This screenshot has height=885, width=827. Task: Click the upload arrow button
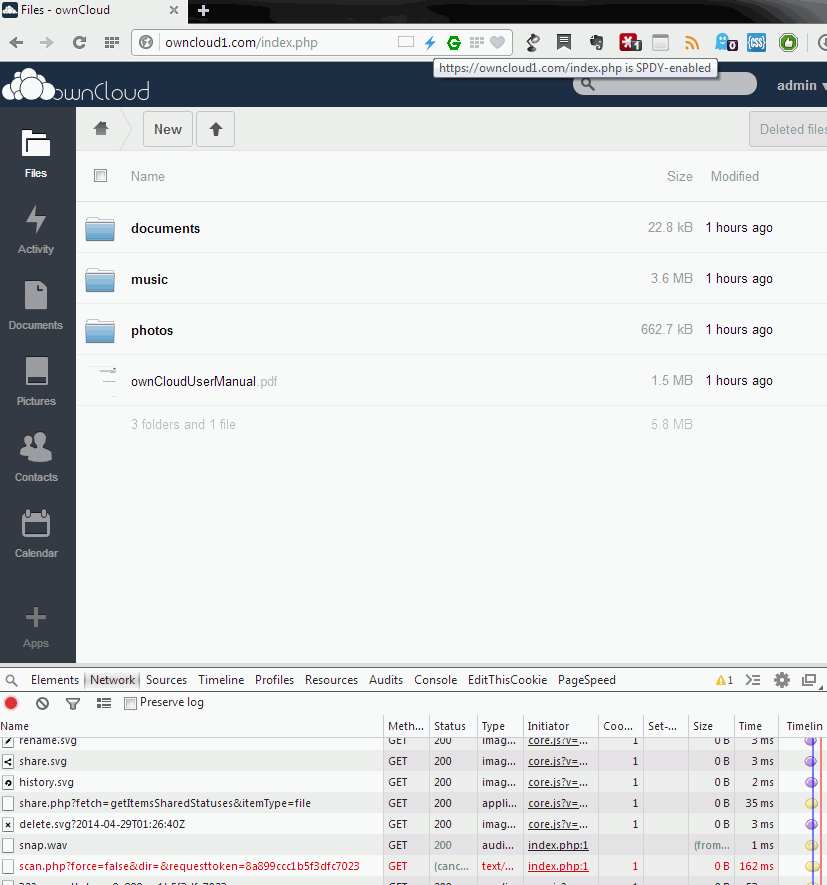click(216, 129)
